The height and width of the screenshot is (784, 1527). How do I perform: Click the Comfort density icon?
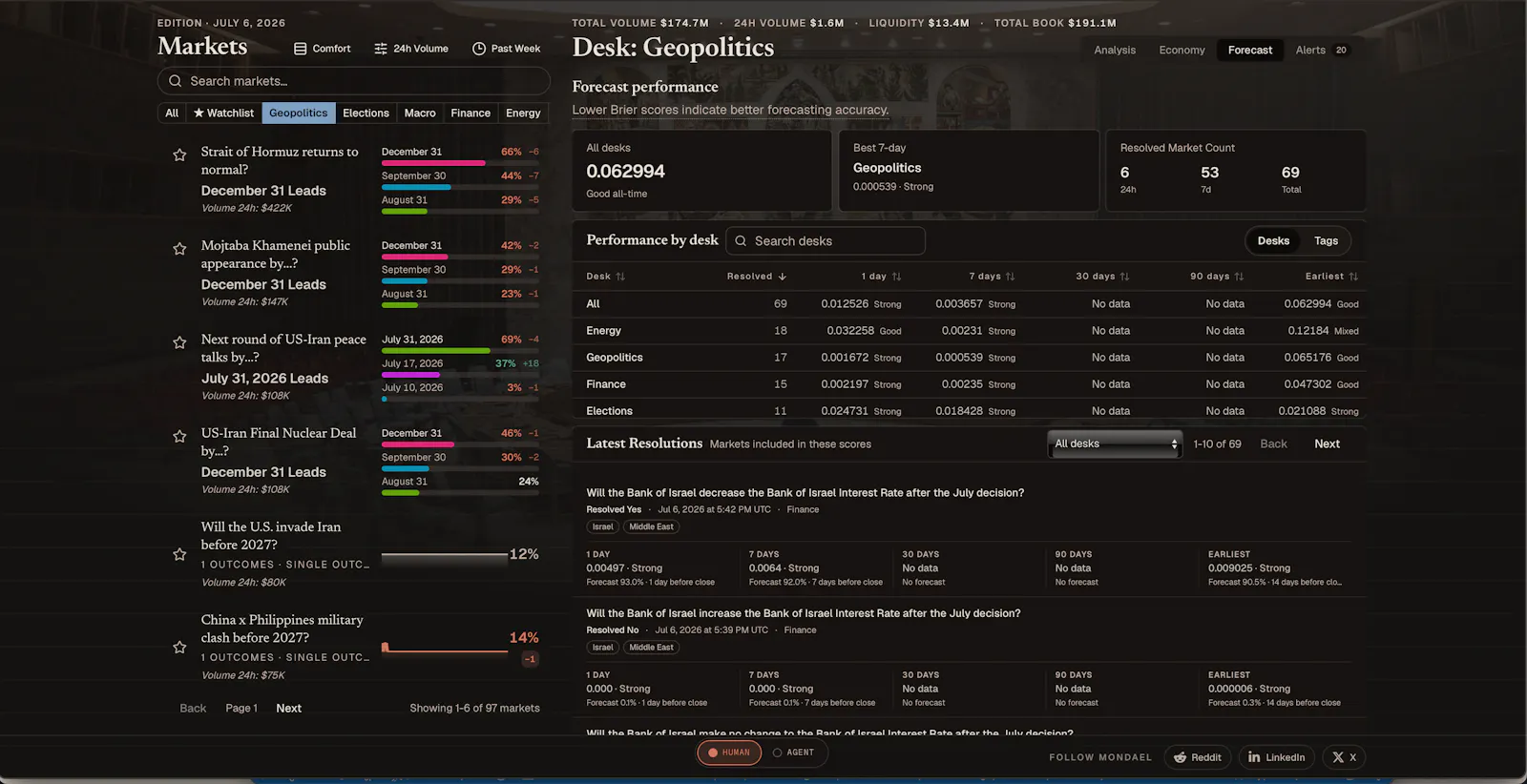pyautogui.click(x=300, y=49)
